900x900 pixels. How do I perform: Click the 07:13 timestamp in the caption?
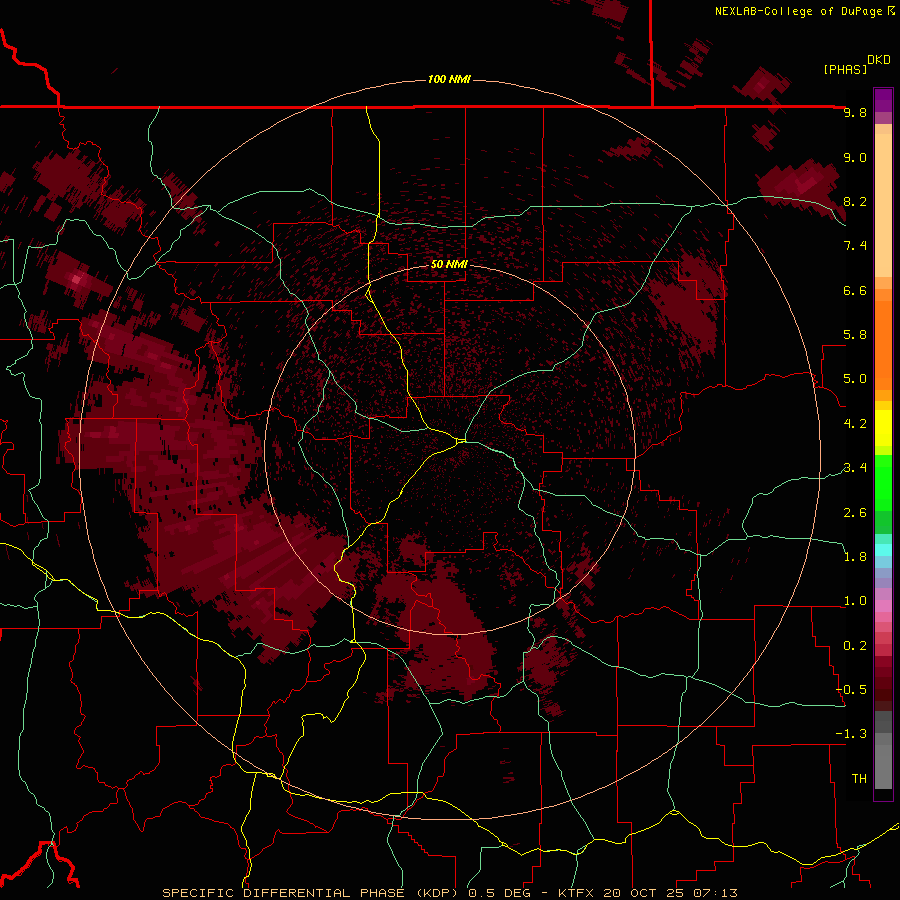click(715, 893)
